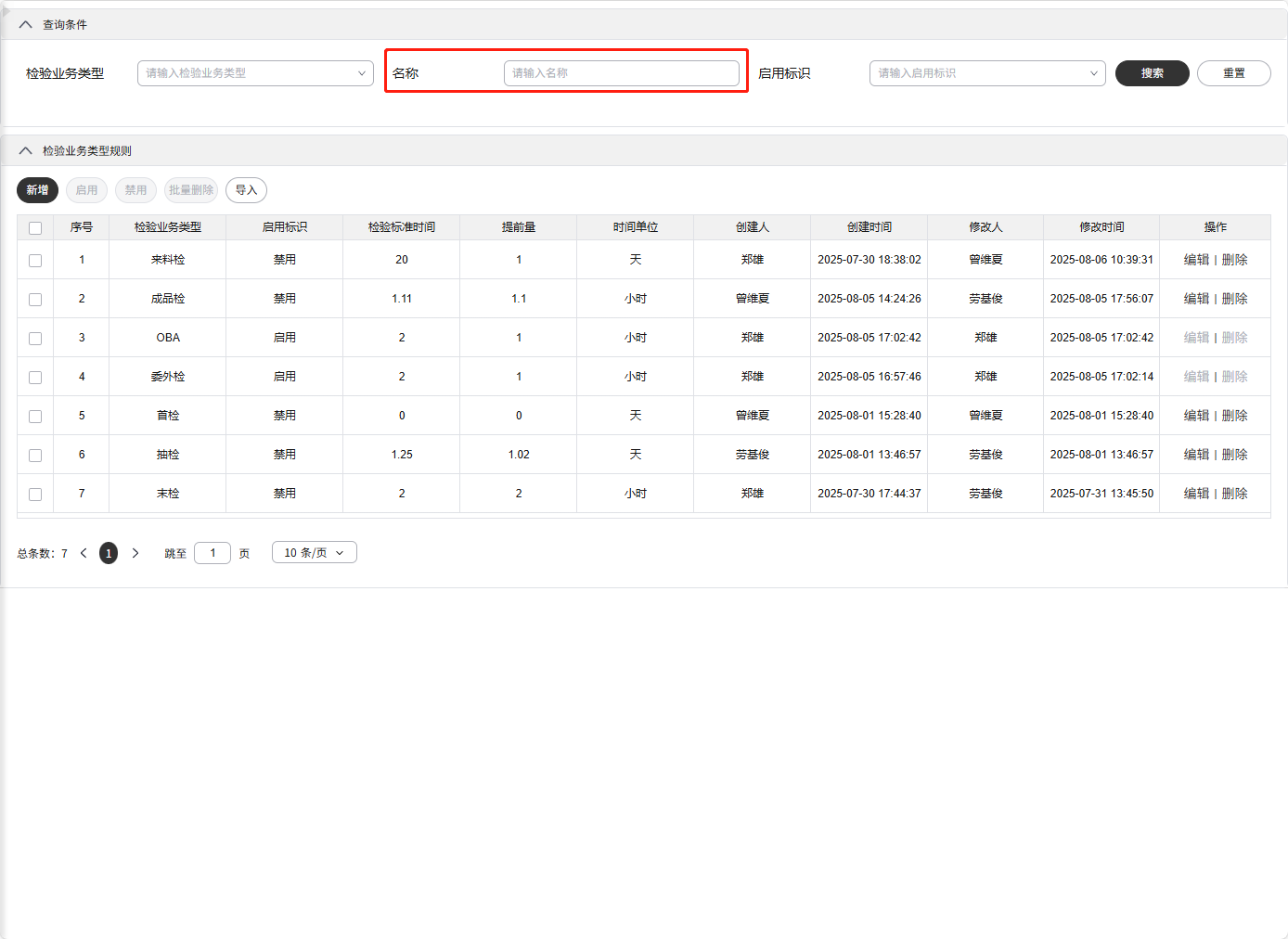Select current page number 1 badge
Viewport: 1288px width, 939px height.
click(x=109, y=553)
